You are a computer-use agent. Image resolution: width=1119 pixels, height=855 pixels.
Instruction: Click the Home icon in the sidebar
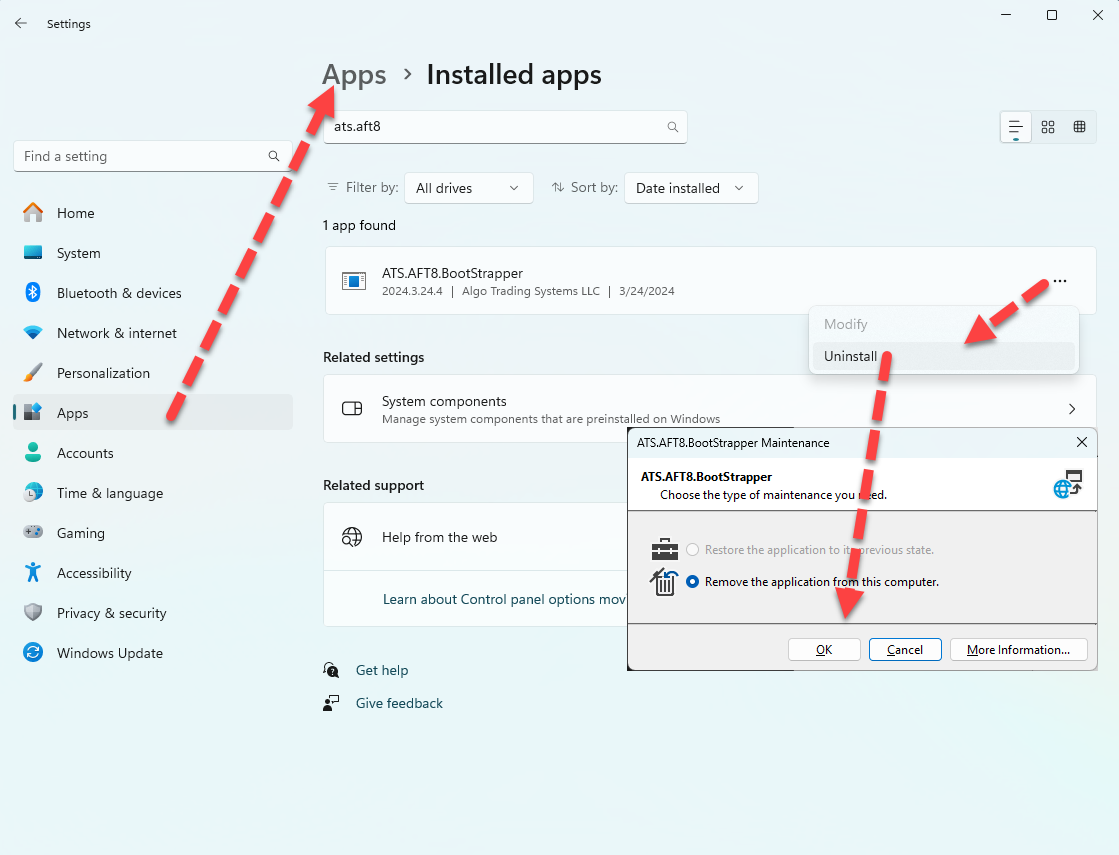(x=33, y=213)
